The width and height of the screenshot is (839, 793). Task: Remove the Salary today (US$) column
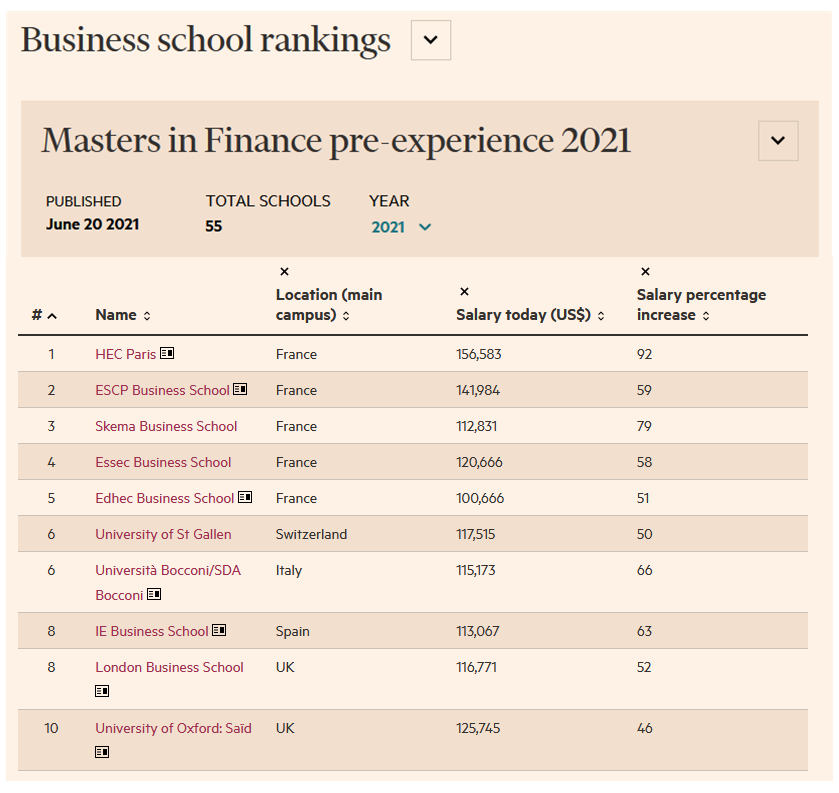[464, 292]
